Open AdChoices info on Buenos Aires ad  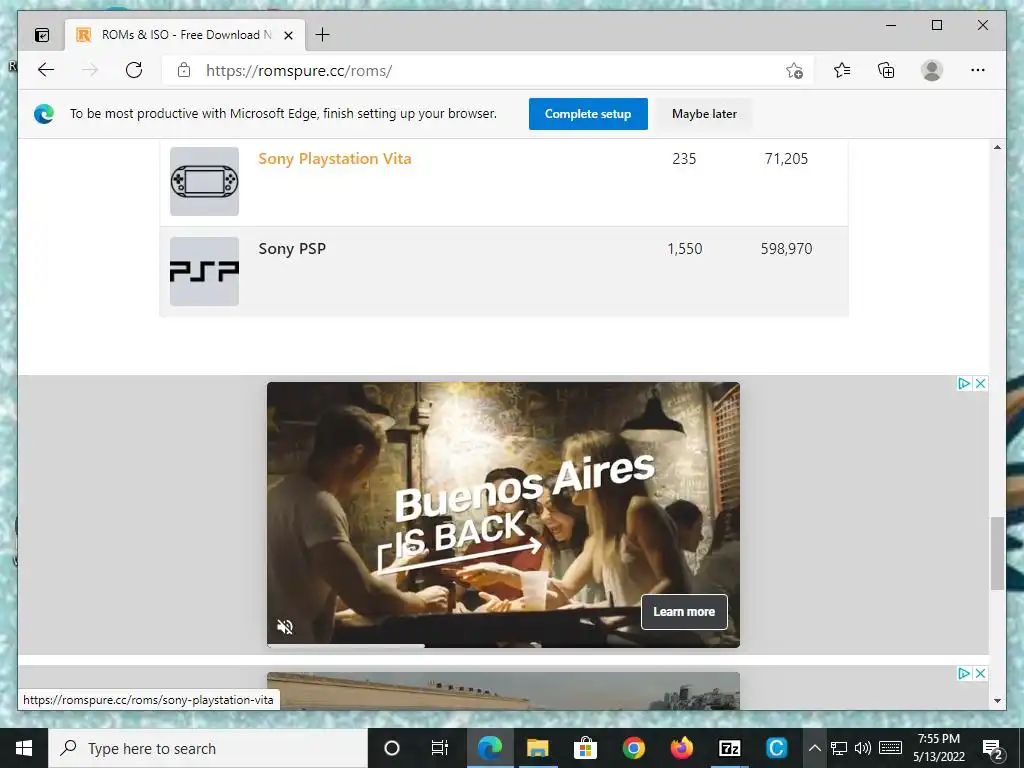click(965, 383)
